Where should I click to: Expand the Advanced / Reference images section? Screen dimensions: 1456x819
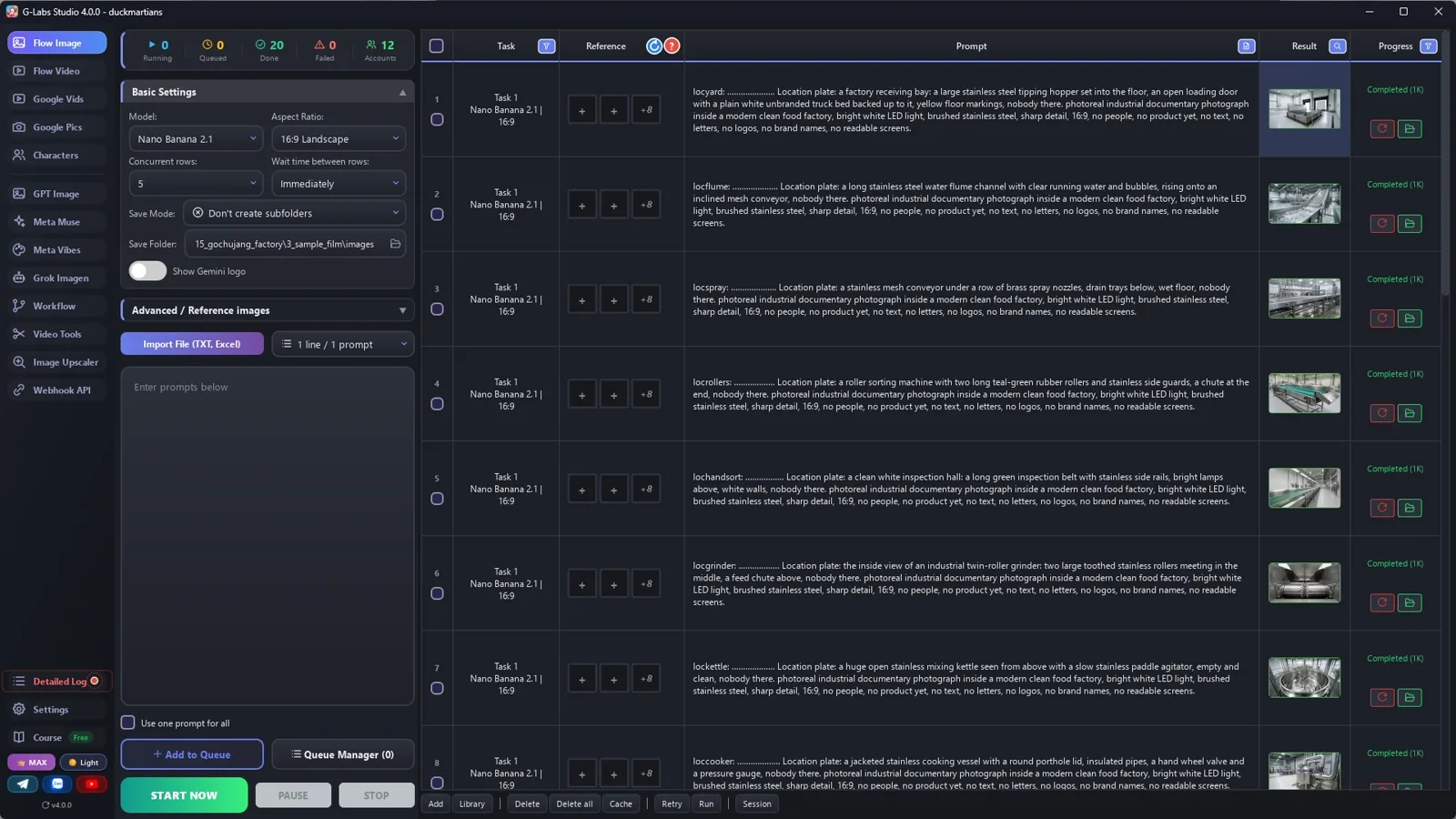click(268, 310)
